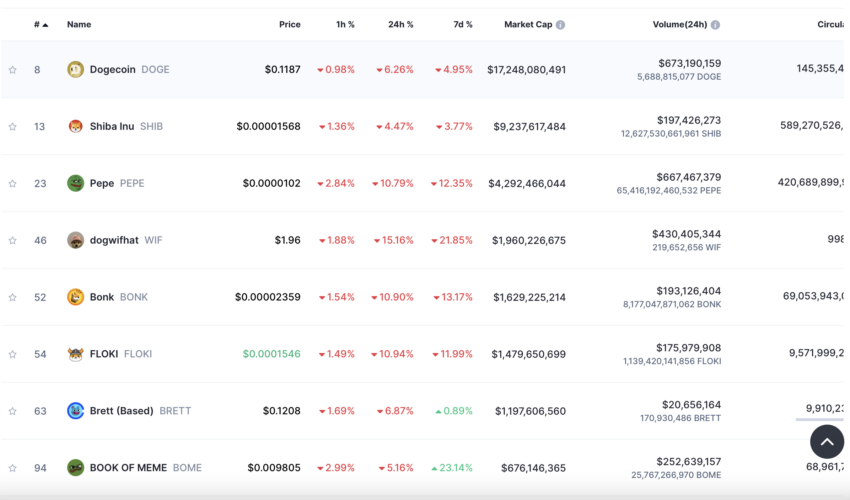This screenshot has height=500, width=850.
Task: Sort by the 7d % column header
Action: tap(462, 24)
